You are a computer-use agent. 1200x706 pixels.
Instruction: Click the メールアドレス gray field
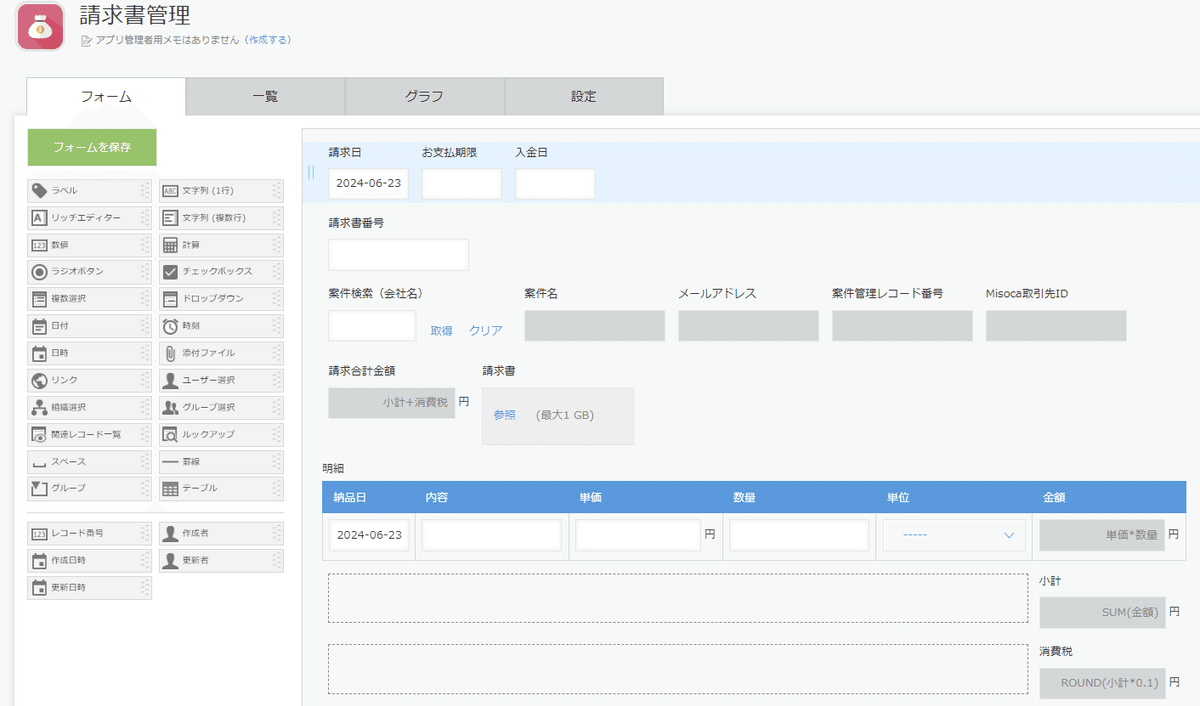(748, 326)
